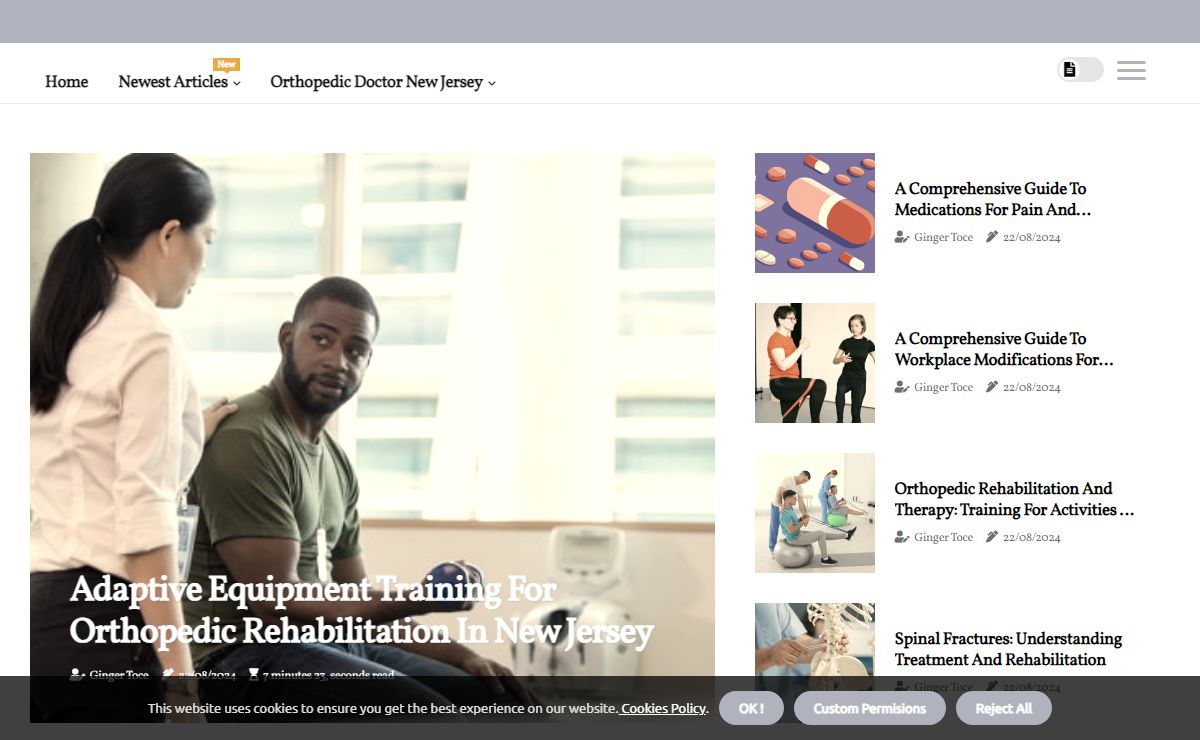Open Ginger Toce author under Medications article
Screen dimensions: 1200x740
[x=943, y=237]
